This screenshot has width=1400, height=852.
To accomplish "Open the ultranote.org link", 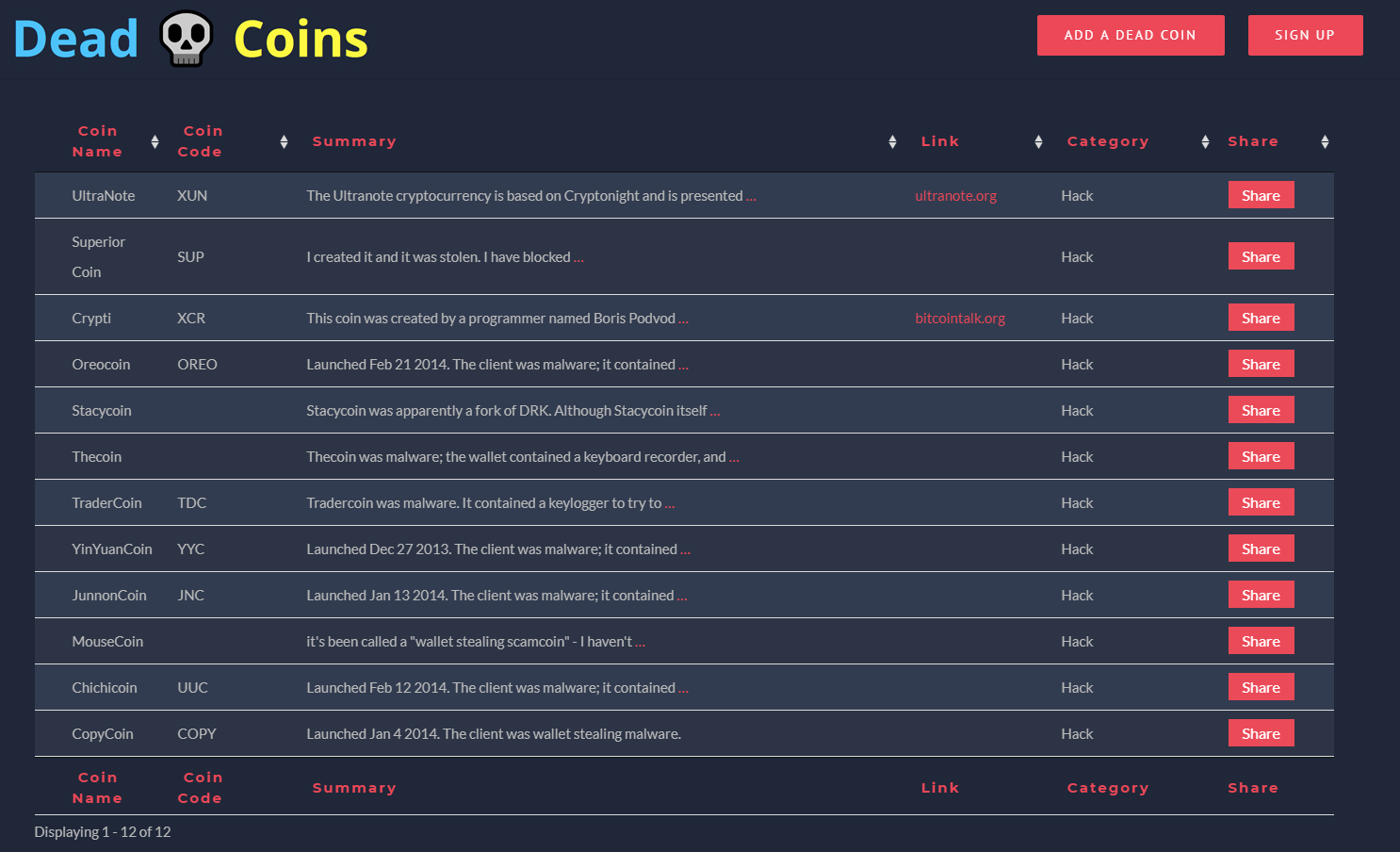I will pos(955,196).
